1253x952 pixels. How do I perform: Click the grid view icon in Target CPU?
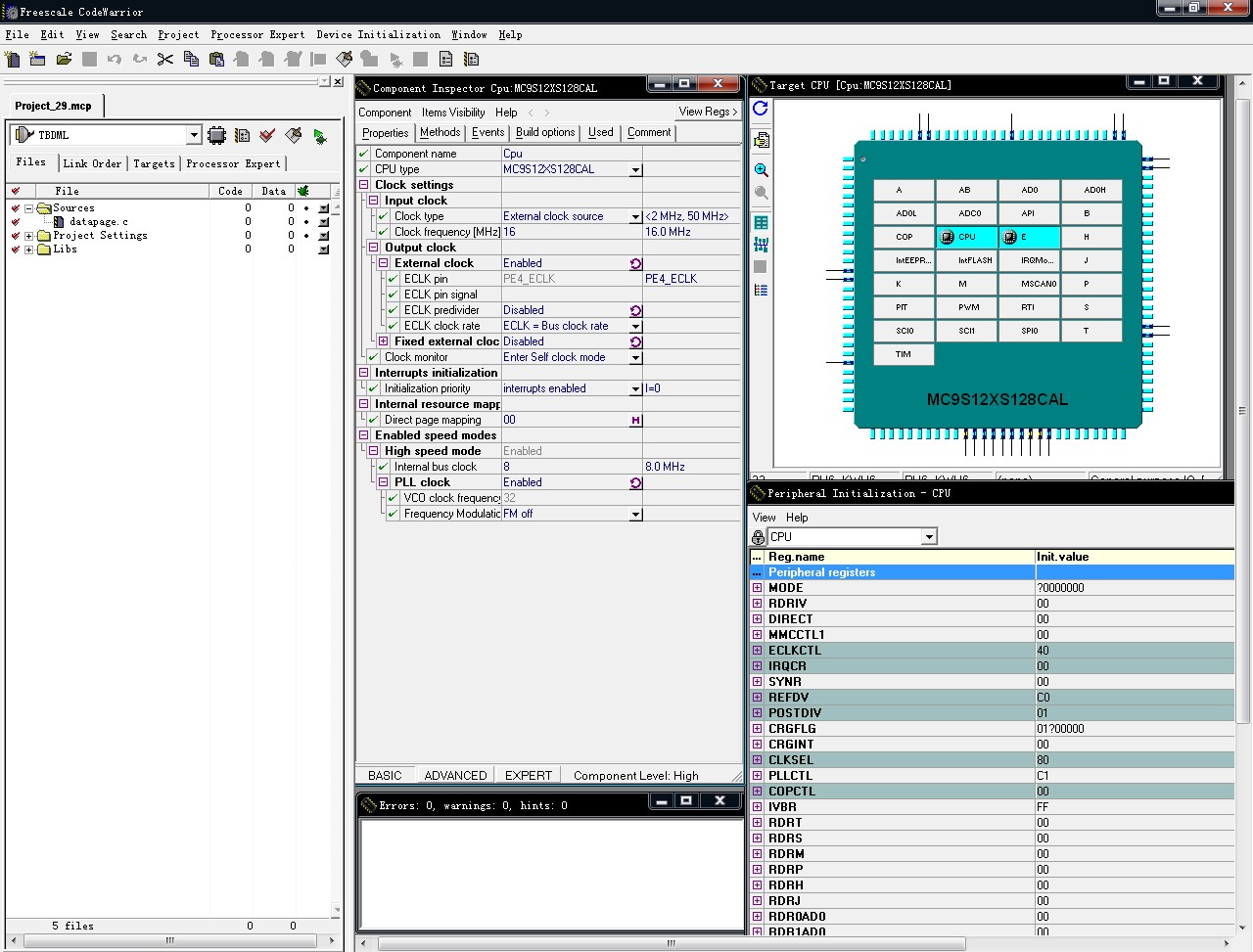(x=761, y=222)
